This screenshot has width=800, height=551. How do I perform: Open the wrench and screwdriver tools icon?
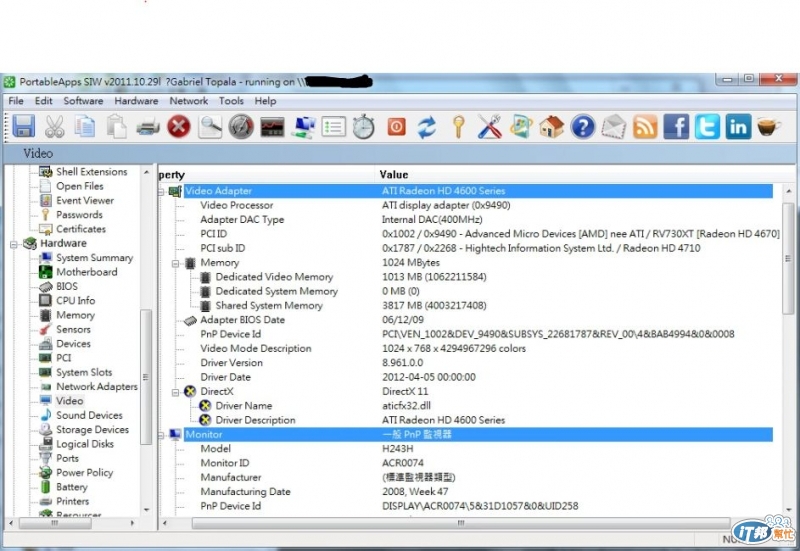point(489,126)
